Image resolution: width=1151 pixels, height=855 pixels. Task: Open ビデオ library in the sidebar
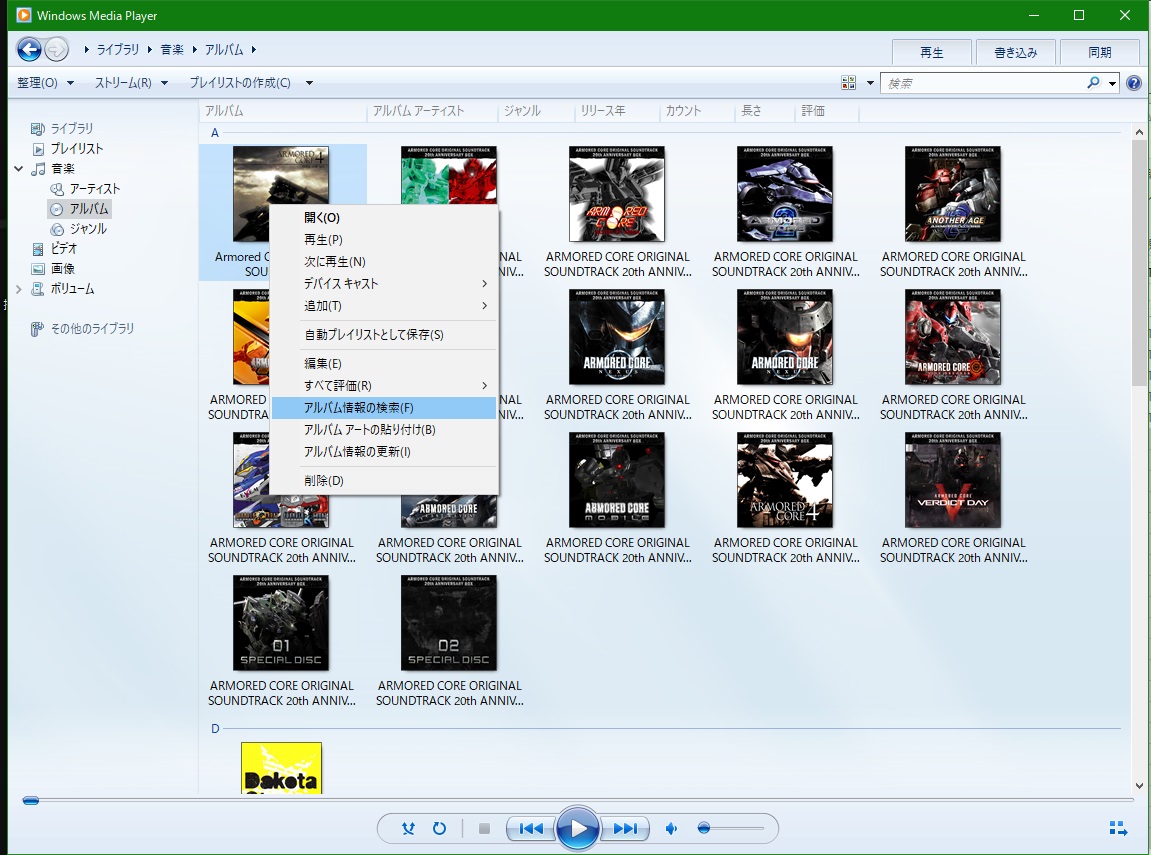pyautogui.click(x=63, y=249)
